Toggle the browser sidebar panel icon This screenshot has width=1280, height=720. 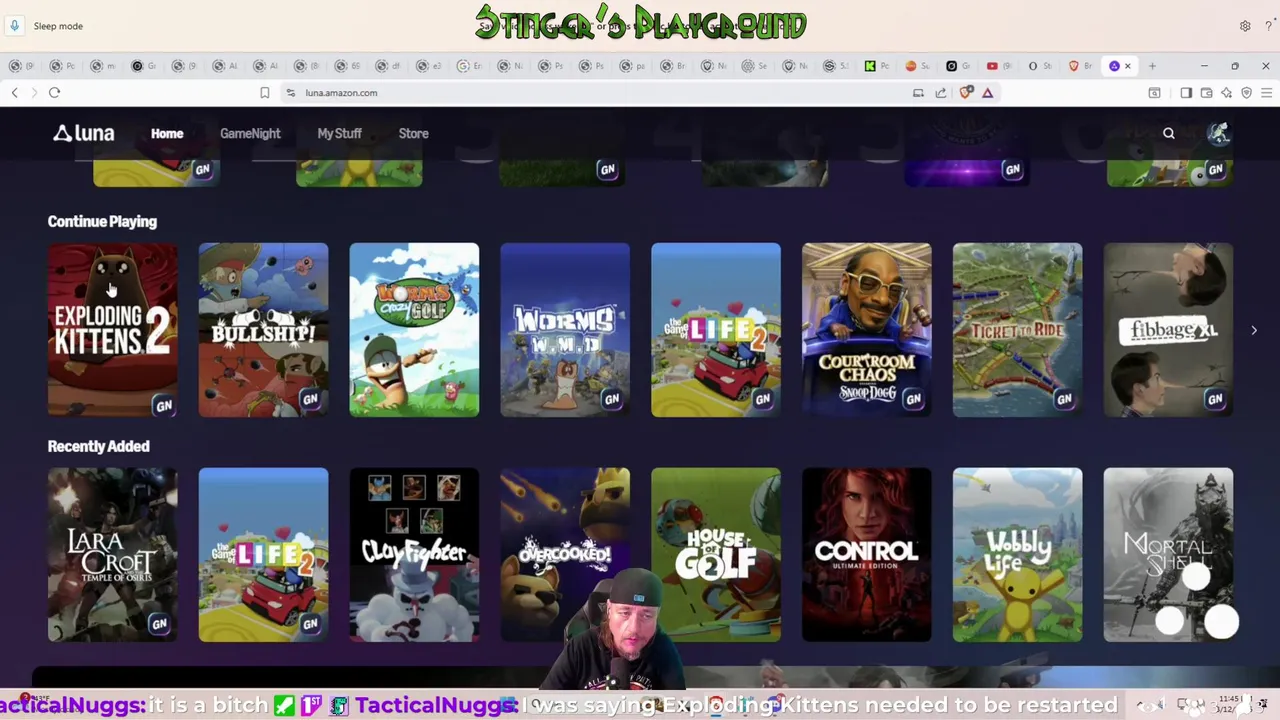[x=1186, y=93]
